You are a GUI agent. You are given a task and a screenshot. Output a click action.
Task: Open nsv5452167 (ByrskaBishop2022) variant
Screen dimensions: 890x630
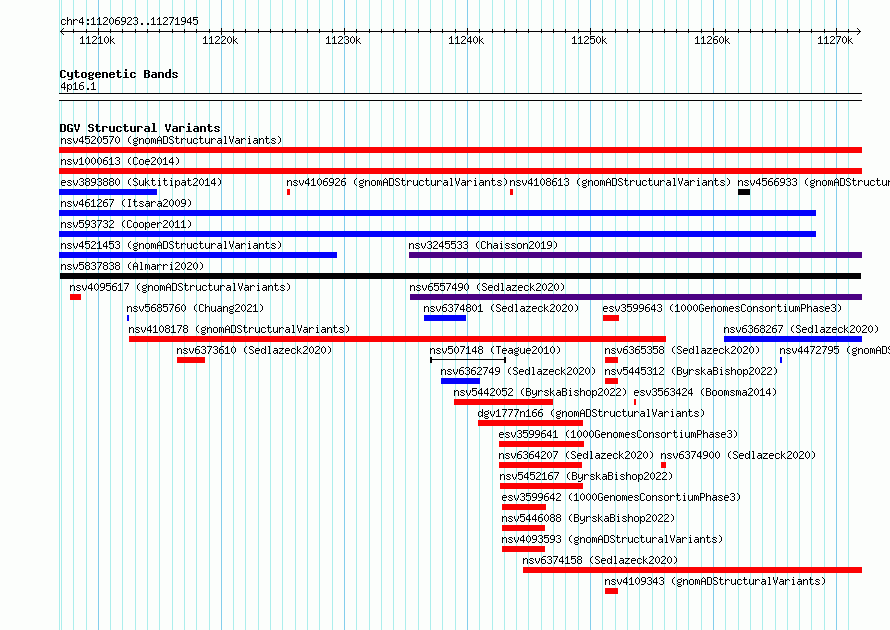586,476
